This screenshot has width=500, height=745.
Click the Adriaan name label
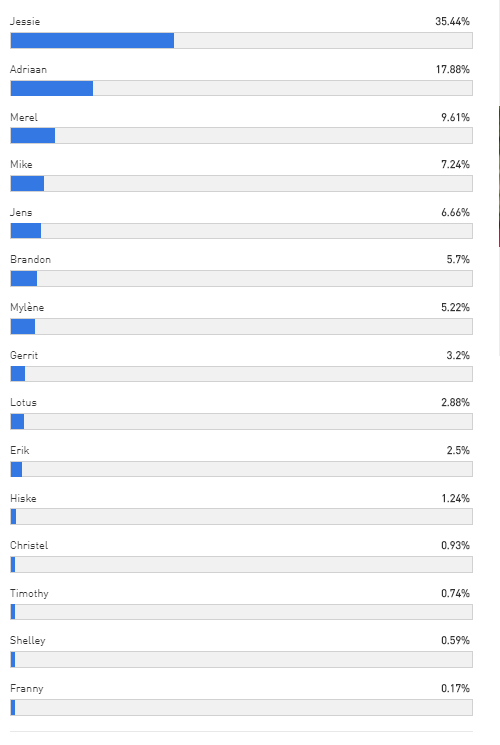coord(29,69)
